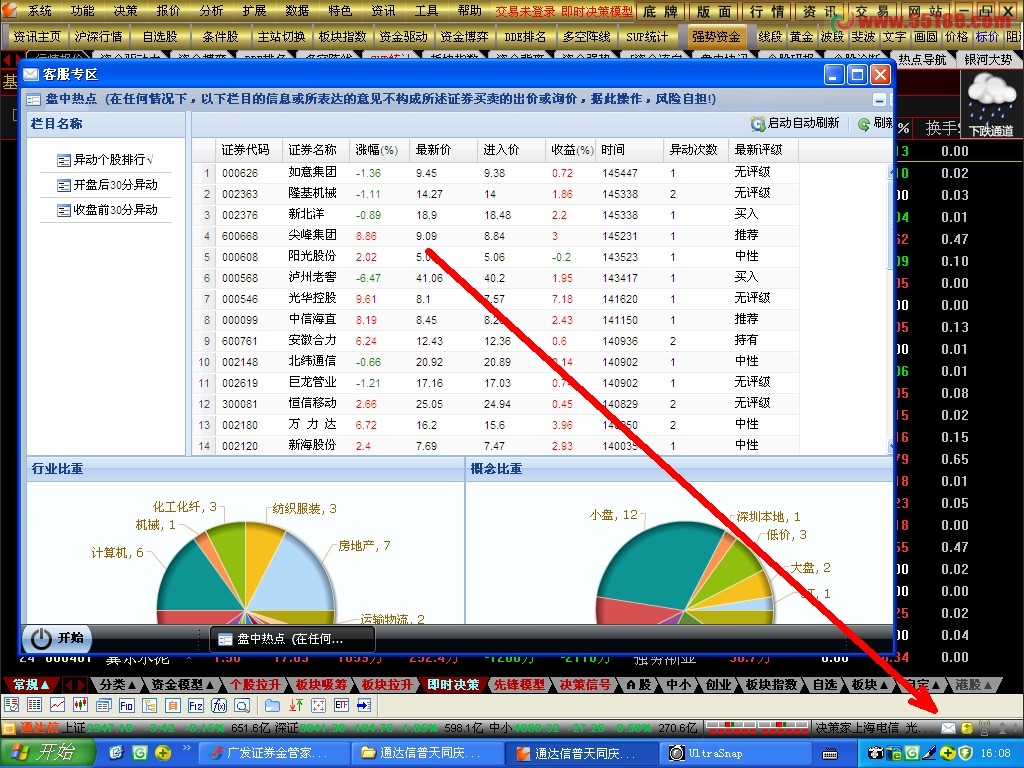Open the 系统 menu
The width and height of the screenshot is (1024, 768).
[39, 10]
